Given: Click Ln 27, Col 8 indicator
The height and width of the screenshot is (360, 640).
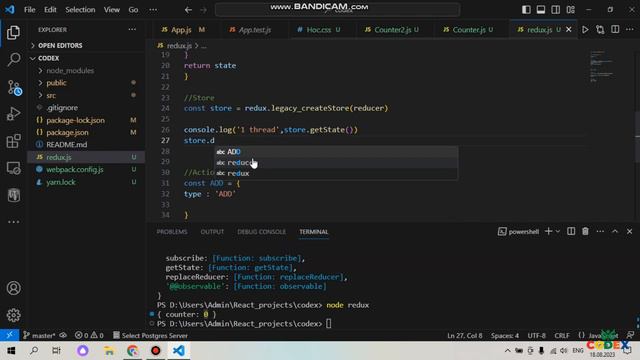Looking at the screenshot, I should [x=464, y=336].
